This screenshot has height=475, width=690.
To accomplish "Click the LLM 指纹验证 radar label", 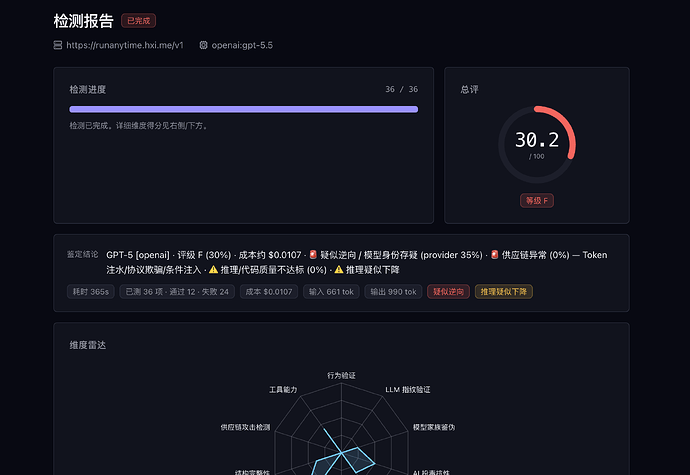I will click(x=408, y=390).
